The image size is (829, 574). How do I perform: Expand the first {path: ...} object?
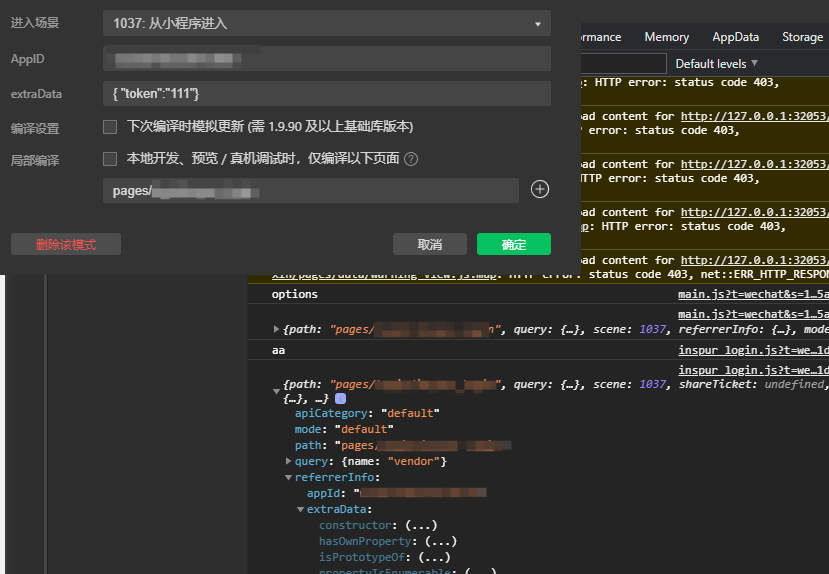click(x=276, y=329)
